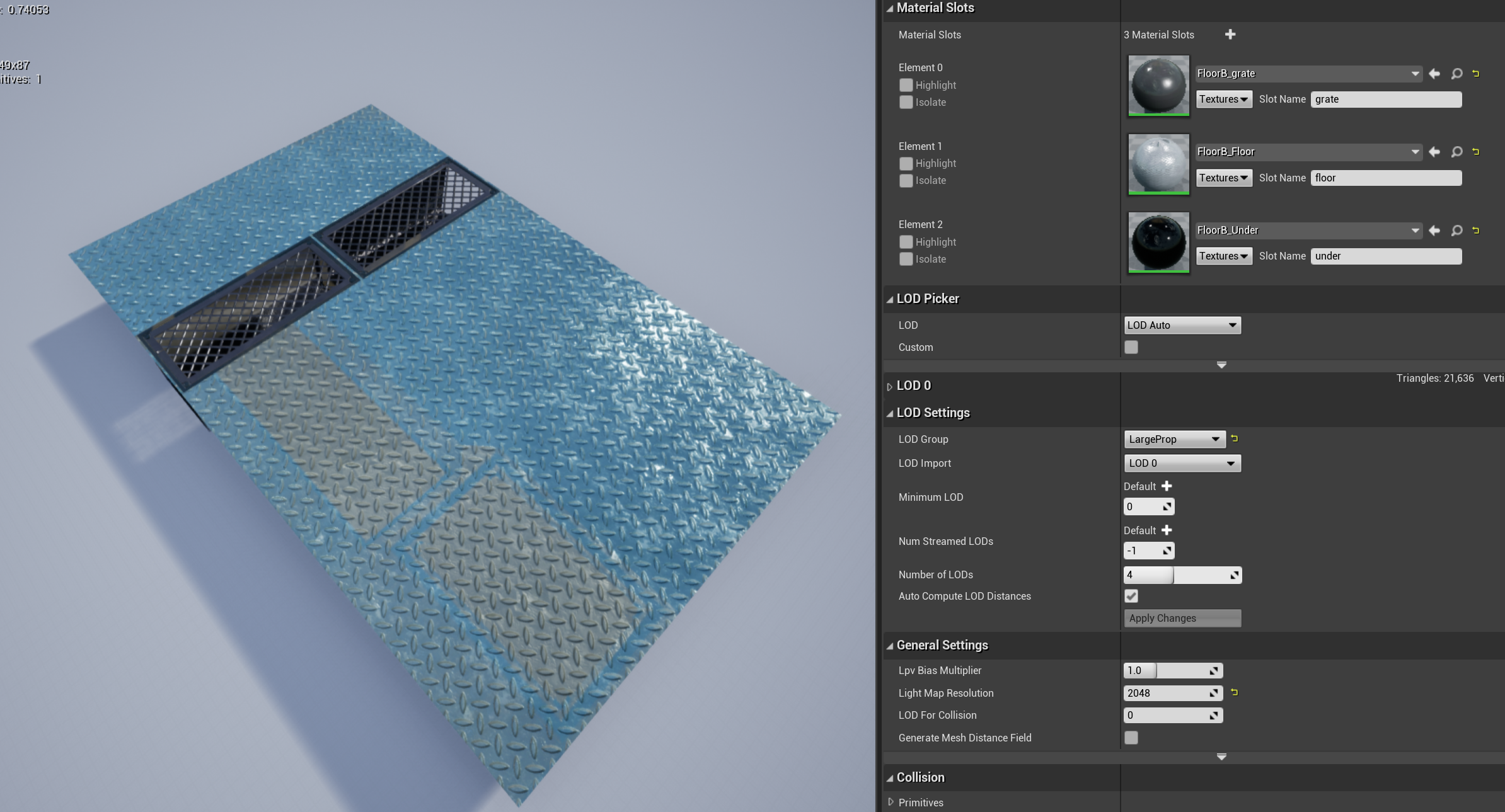
Task: Click the FloorB_grate material thumbnail
Action: pos(1158,86)
